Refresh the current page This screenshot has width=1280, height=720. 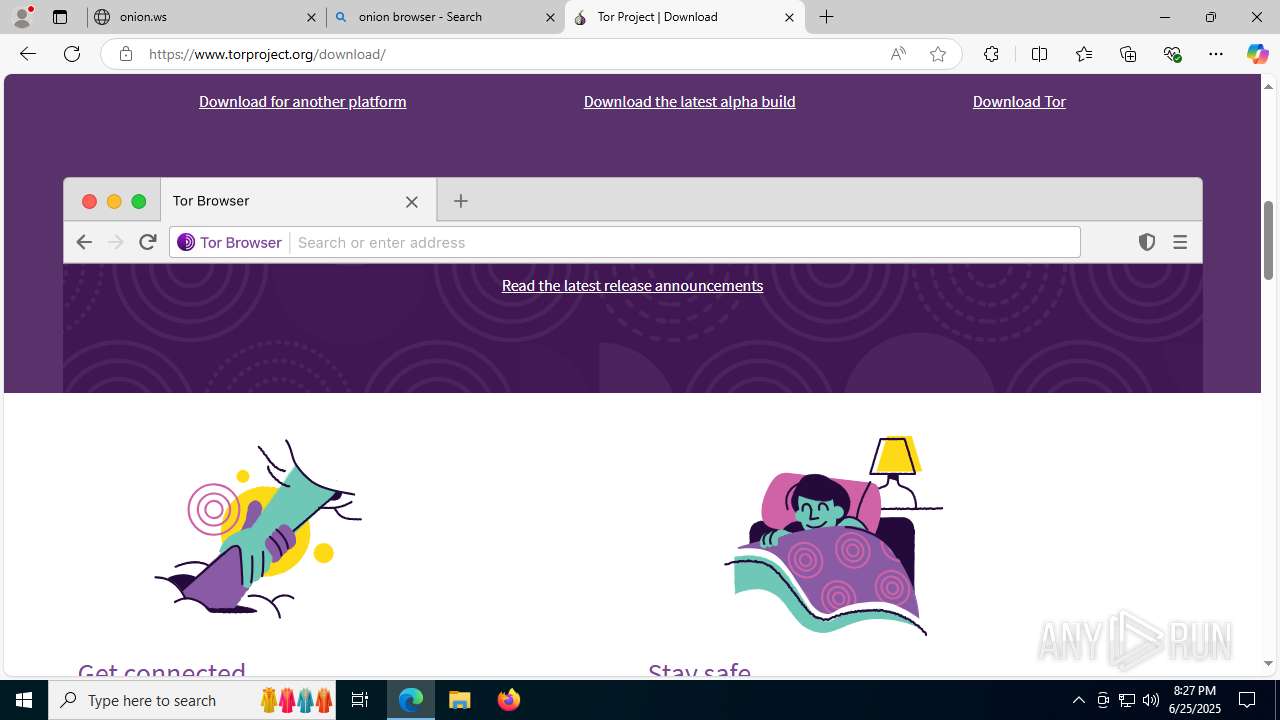point(72,54)
